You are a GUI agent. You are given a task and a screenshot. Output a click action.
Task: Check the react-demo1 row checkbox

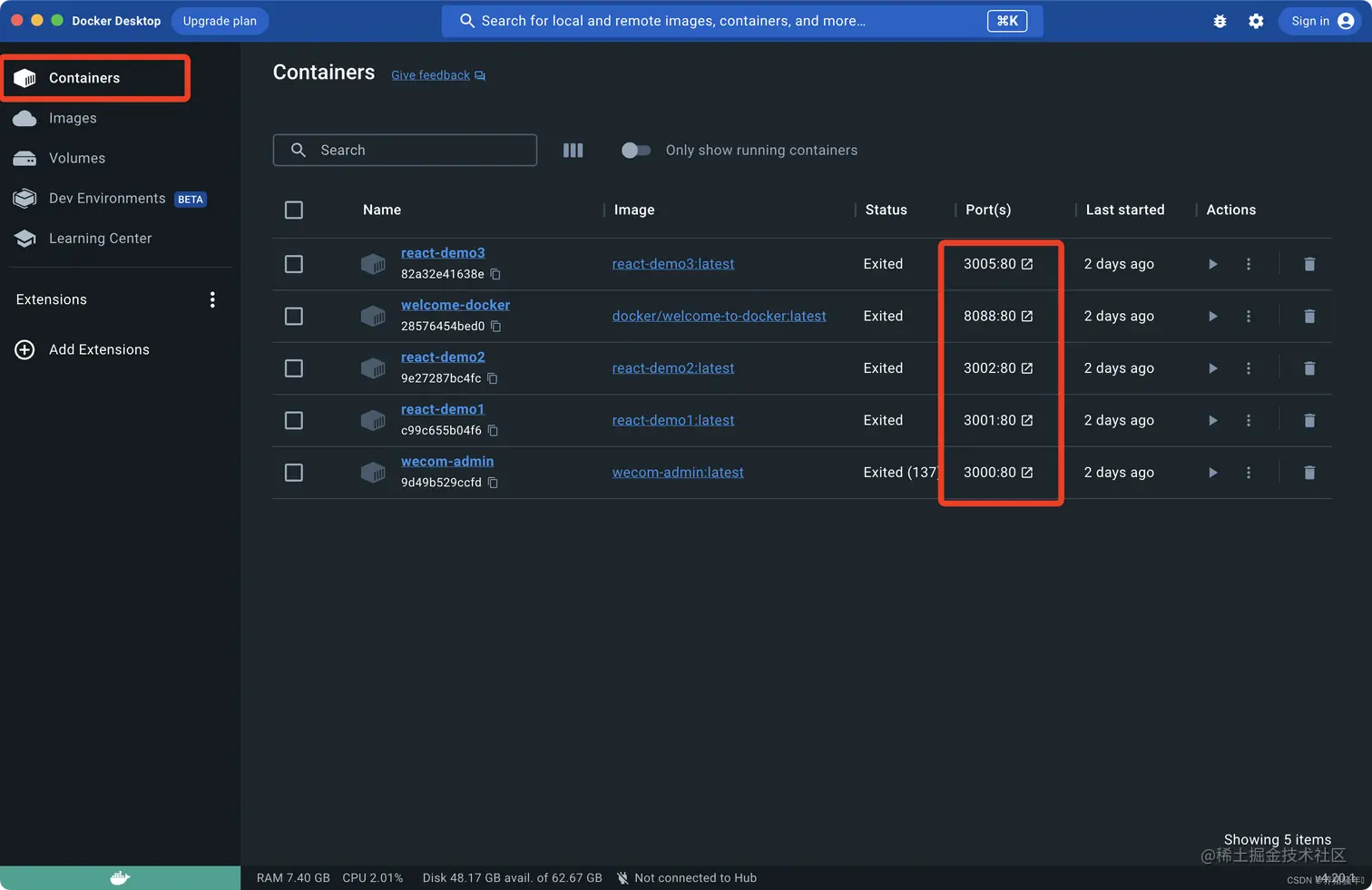click(x=294, y=421)
